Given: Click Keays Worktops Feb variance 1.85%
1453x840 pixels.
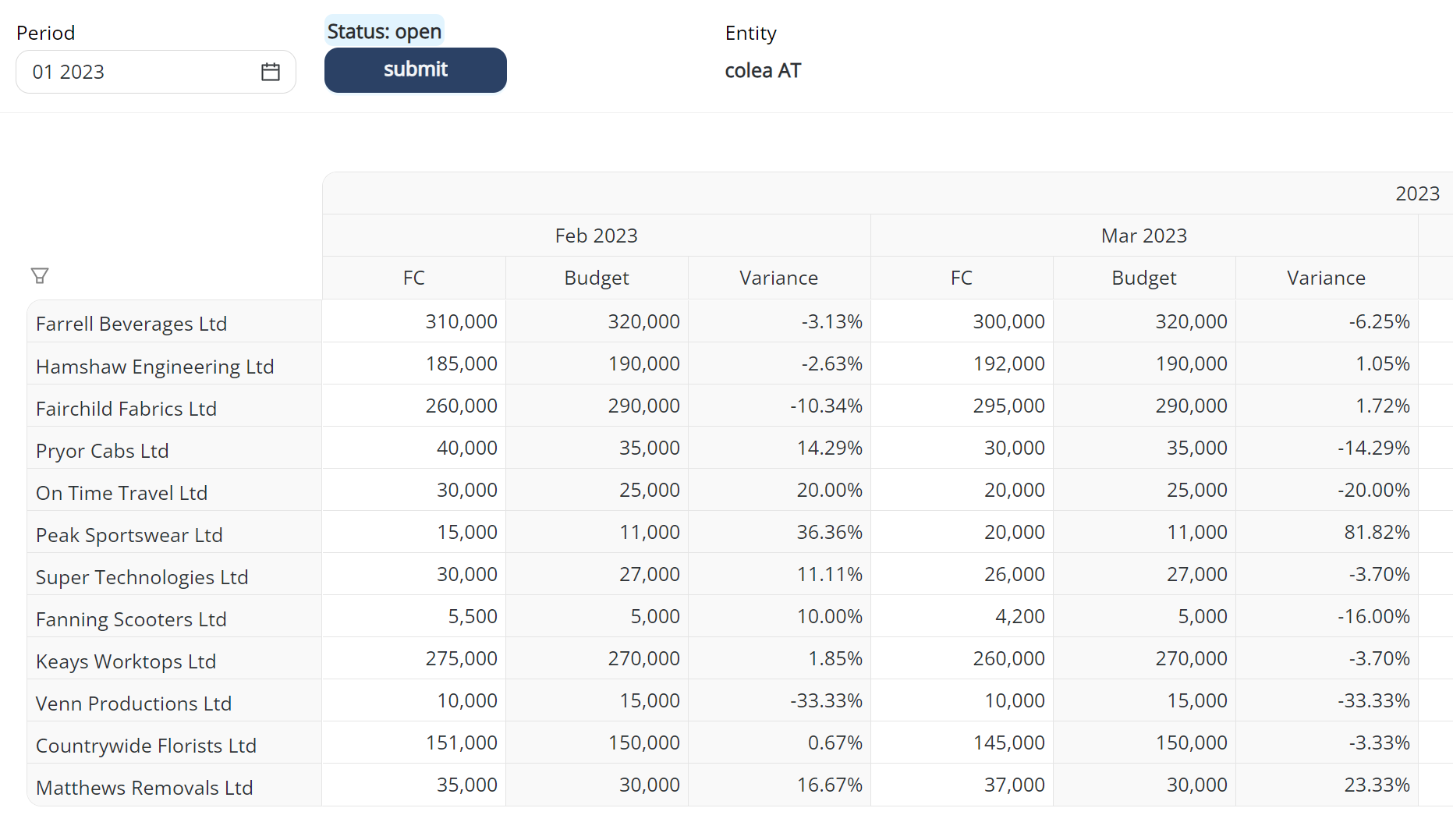Looking at the screenshot, I should (x=779, y=658).
